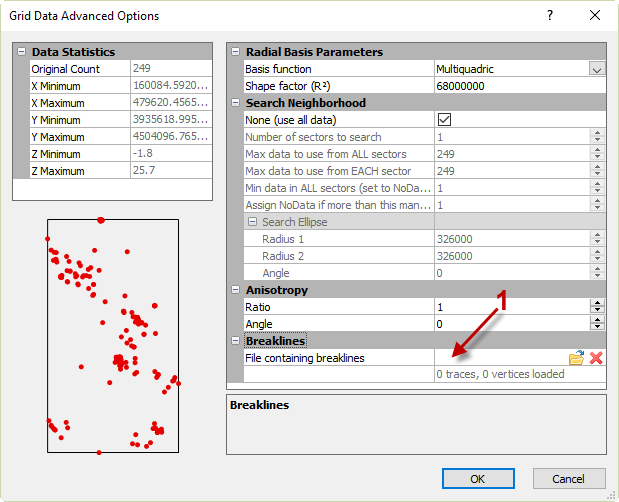Screen dimensions: 619x502
Task: Collapse the Search Ellipse subsection
Action: tap(252, 222)
